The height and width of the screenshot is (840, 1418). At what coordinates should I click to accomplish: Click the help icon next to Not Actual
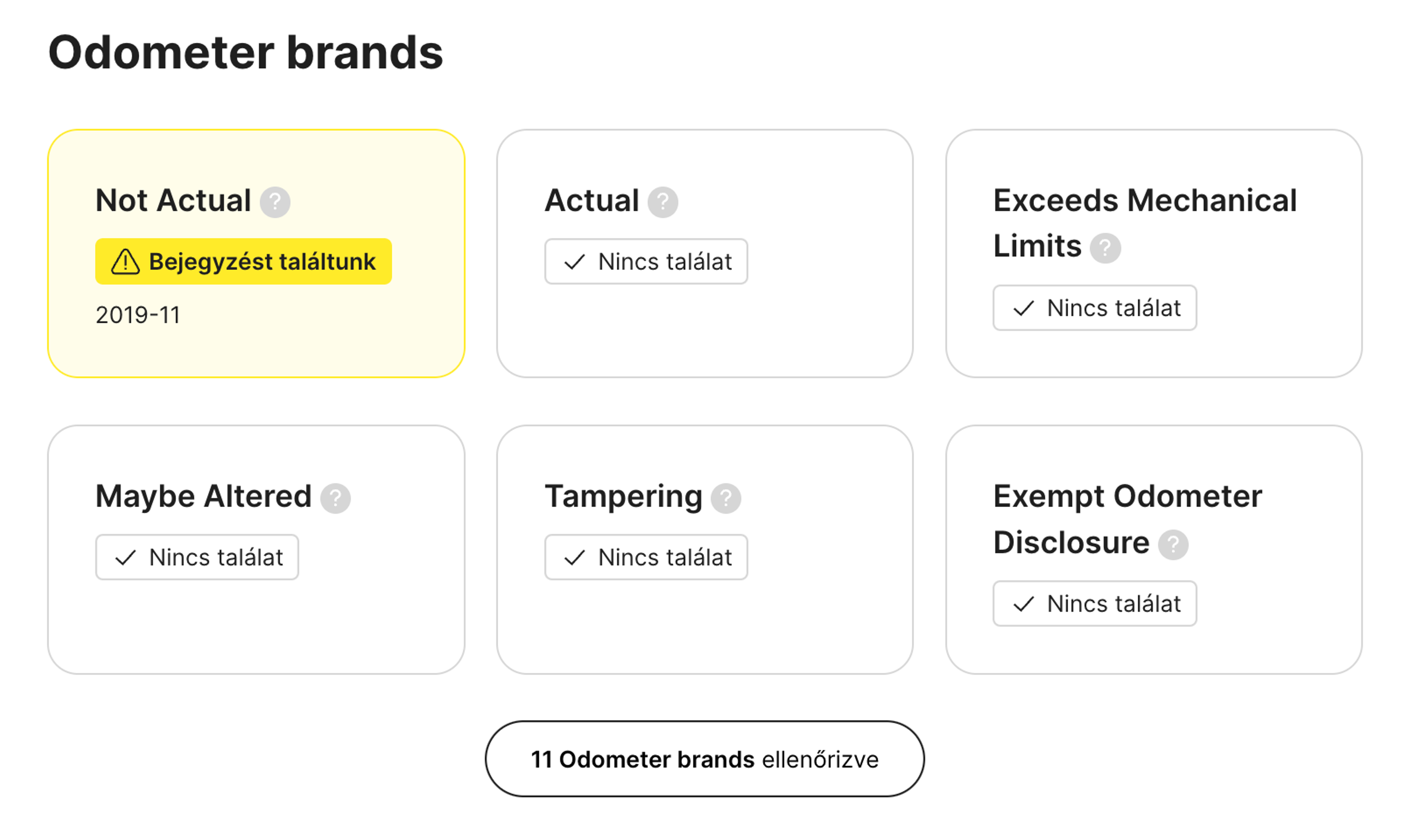(x=275, y=202)
